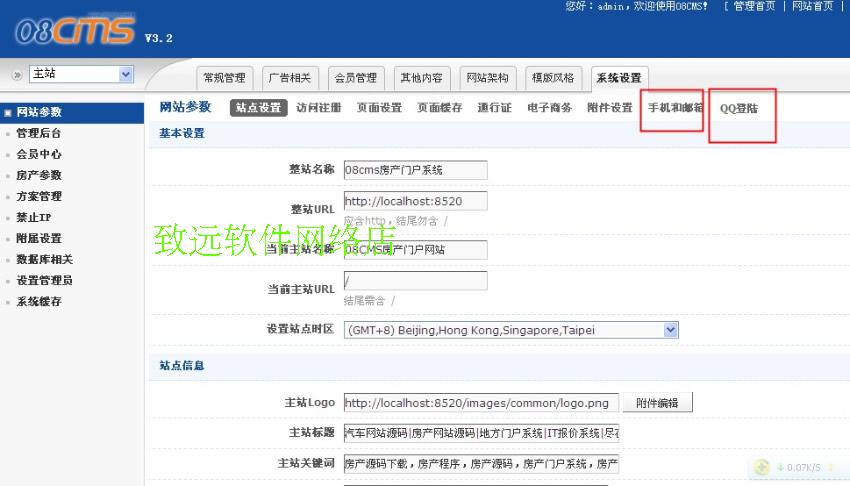850x486 pixels.
Task: Click into the 主站关键词 input field
Action: click(x=480, y=464)
